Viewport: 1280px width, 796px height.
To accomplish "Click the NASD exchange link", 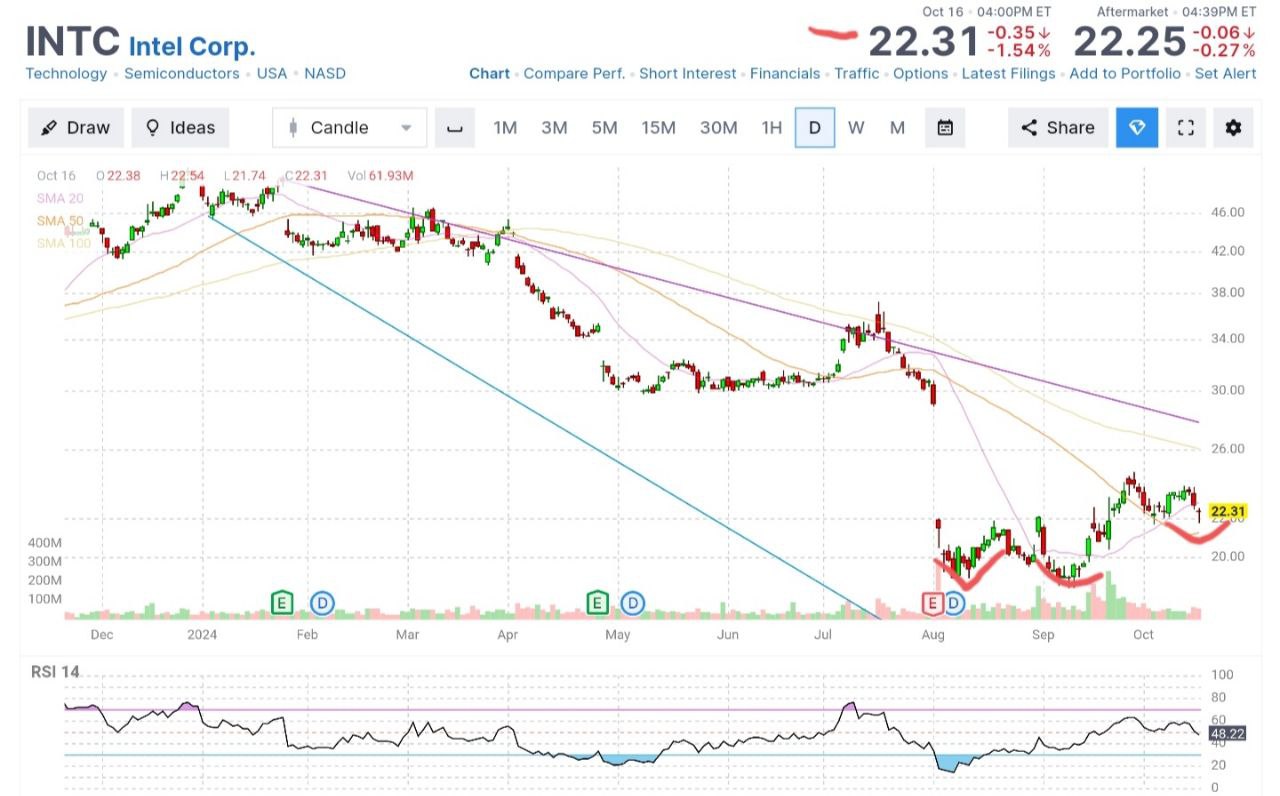I will (x=325, y=74).
